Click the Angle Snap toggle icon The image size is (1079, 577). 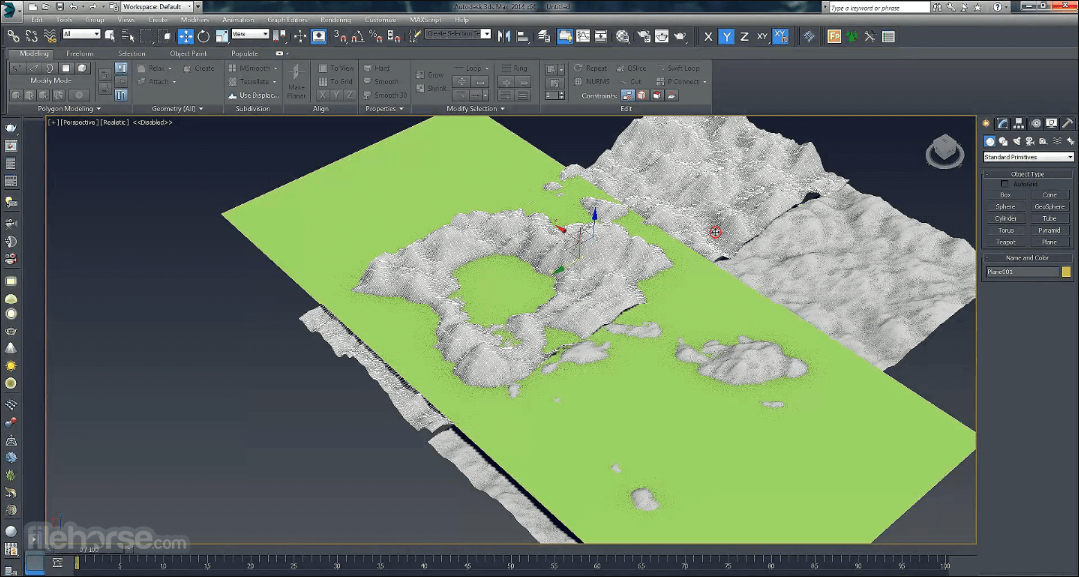tap(358, 36)
